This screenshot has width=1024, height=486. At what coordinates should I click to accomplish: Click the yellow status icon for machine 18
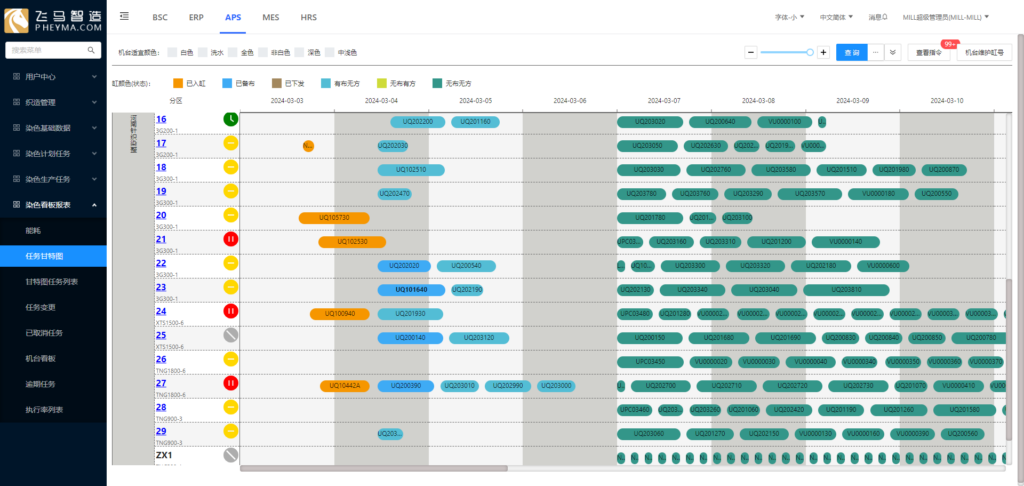[230, 168]
